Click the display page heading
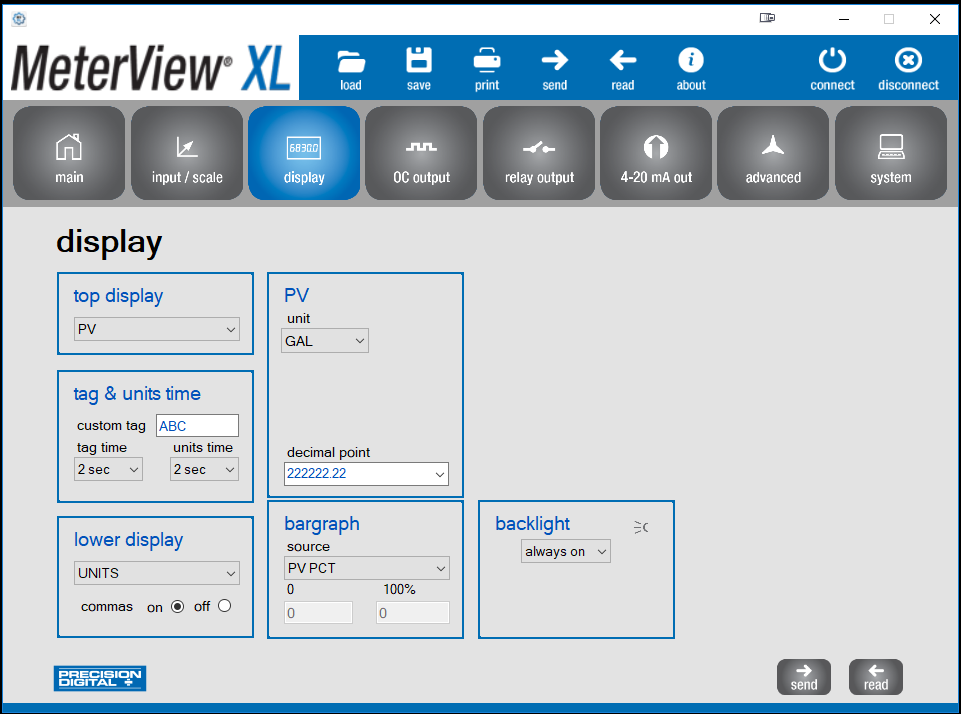 (x=109, y=242)
